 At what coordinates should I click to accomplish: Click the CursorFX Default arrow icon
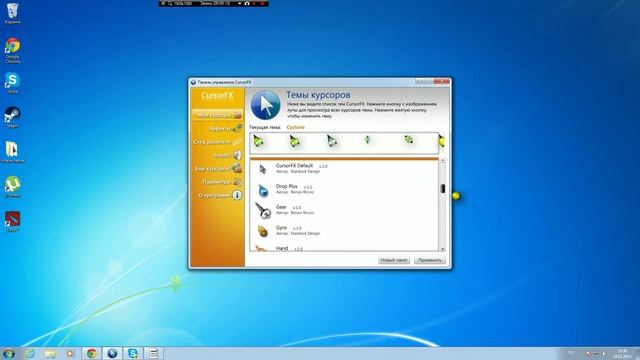pyautogui.click(x=262, y=169)
